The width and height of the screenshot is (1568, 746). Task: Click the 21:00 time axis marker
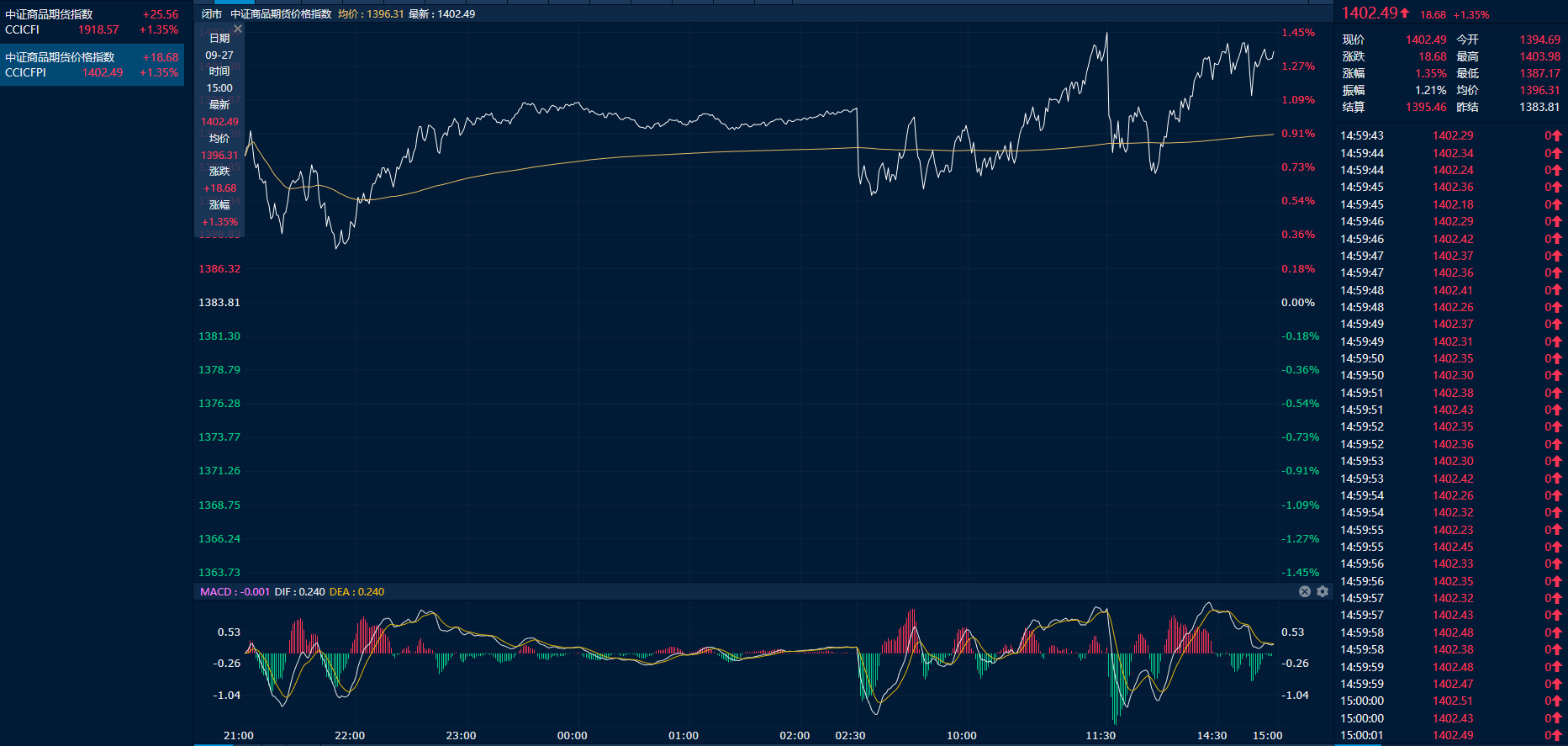tap(239, 736)
